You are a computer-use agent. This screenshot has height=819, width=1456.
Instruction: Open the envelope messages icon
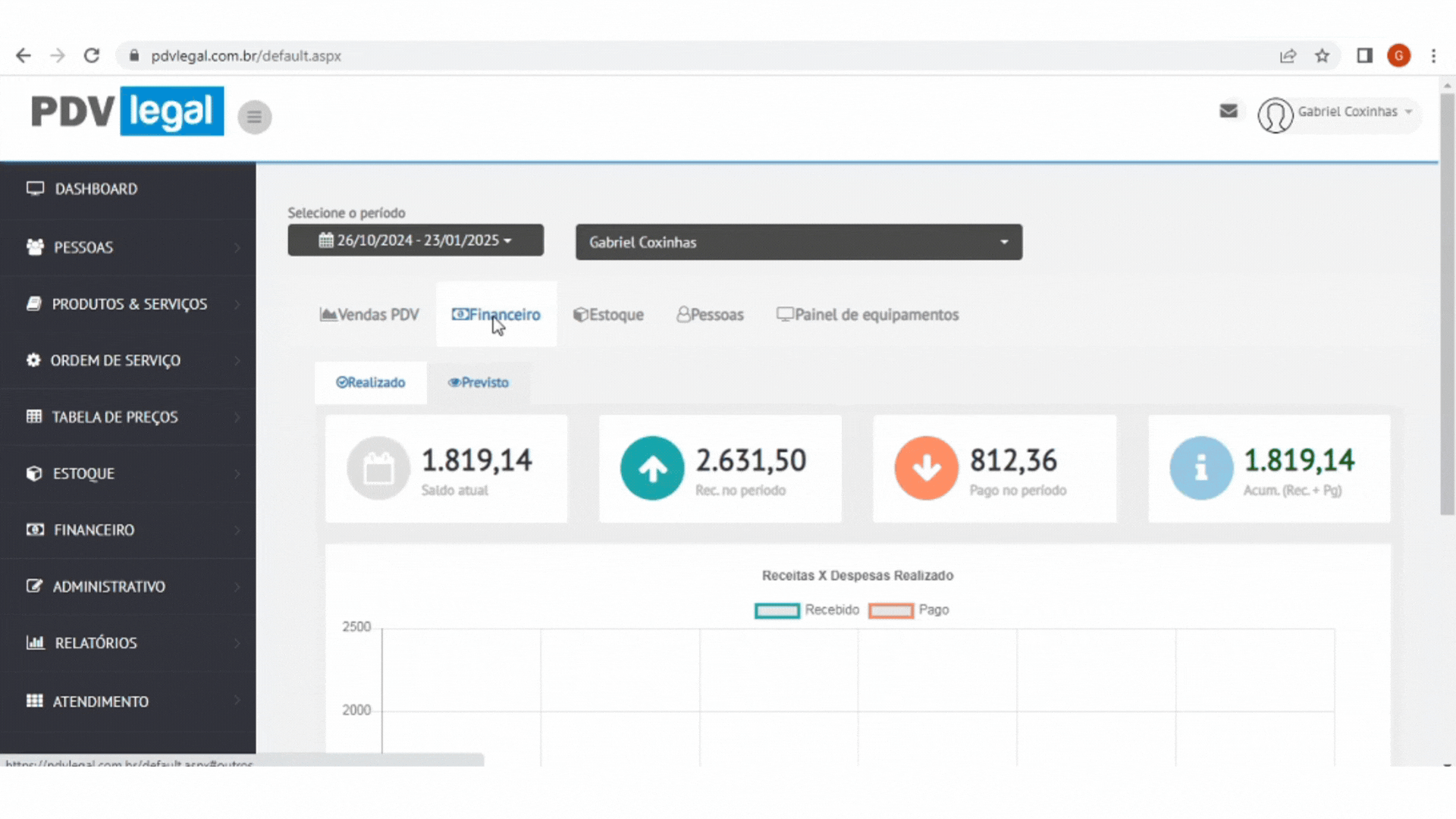click(x=1228, y=111)
